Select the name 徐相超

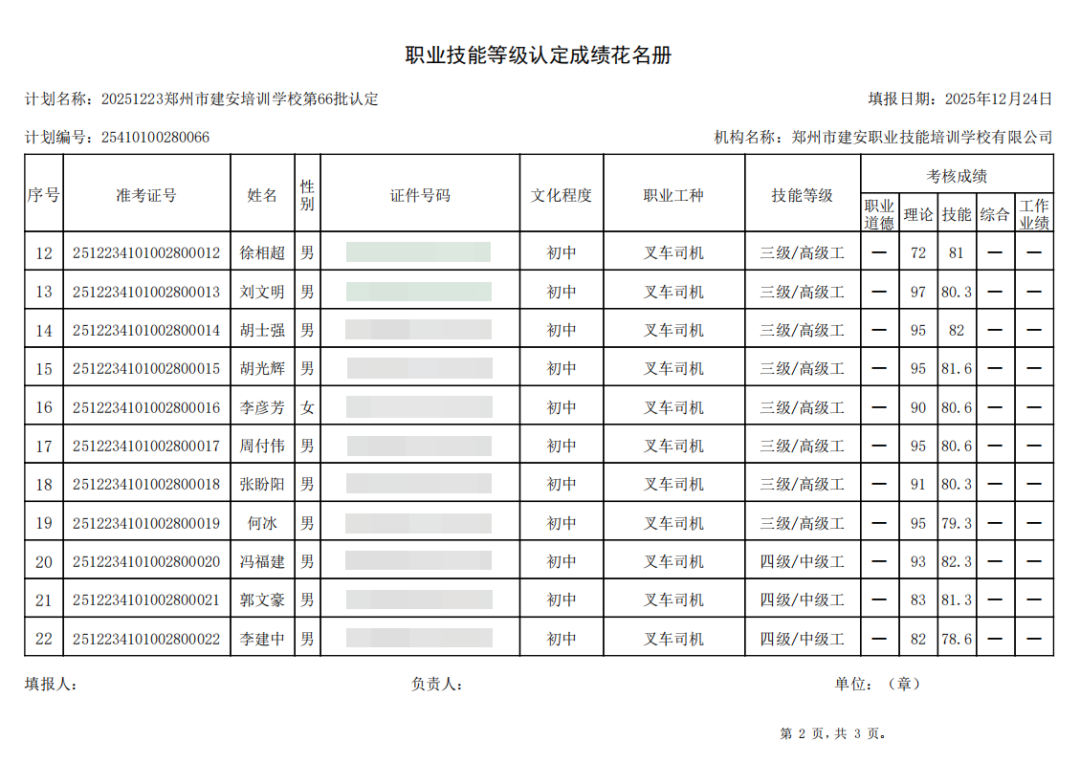[262, 253]
